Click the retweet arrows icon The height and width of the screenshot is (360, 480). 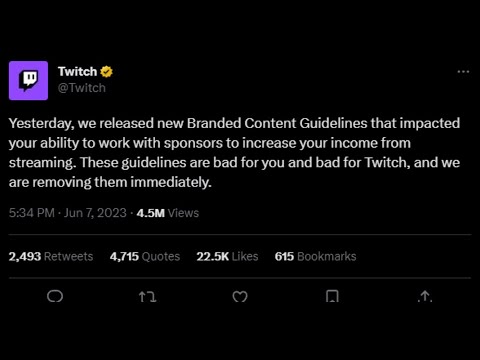[x=147, y=296]
